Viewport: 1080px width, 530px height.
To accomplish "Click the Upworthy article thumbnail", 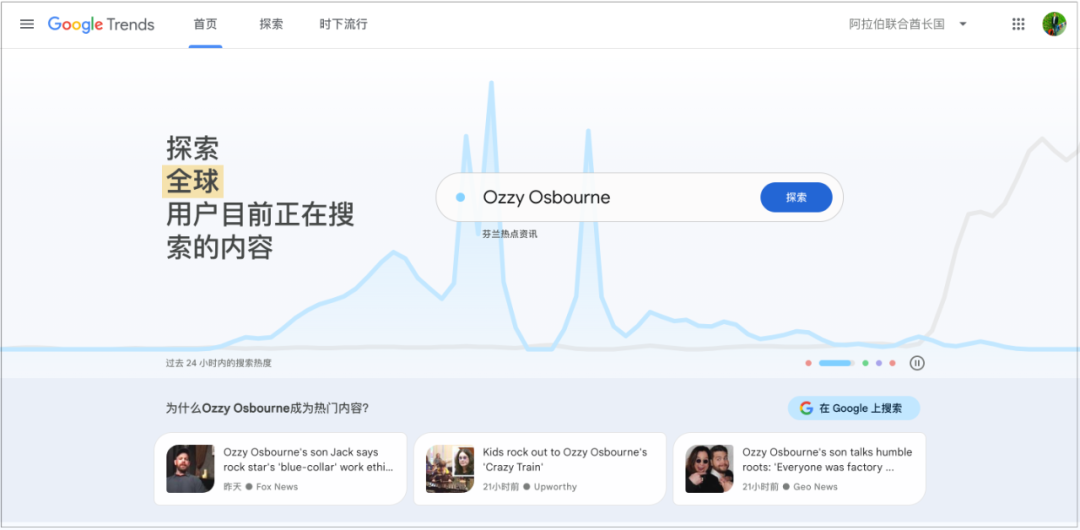I will [450, 469].
